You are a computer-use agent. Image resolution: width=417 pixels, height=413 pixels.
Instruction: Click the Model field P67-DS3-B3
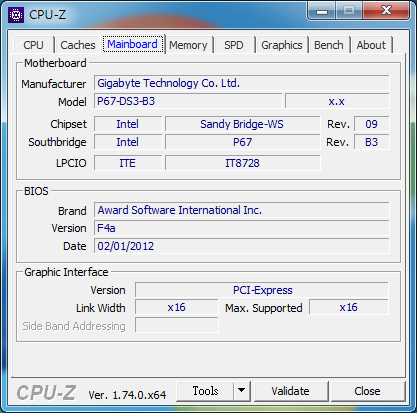(x=189, y=101)
